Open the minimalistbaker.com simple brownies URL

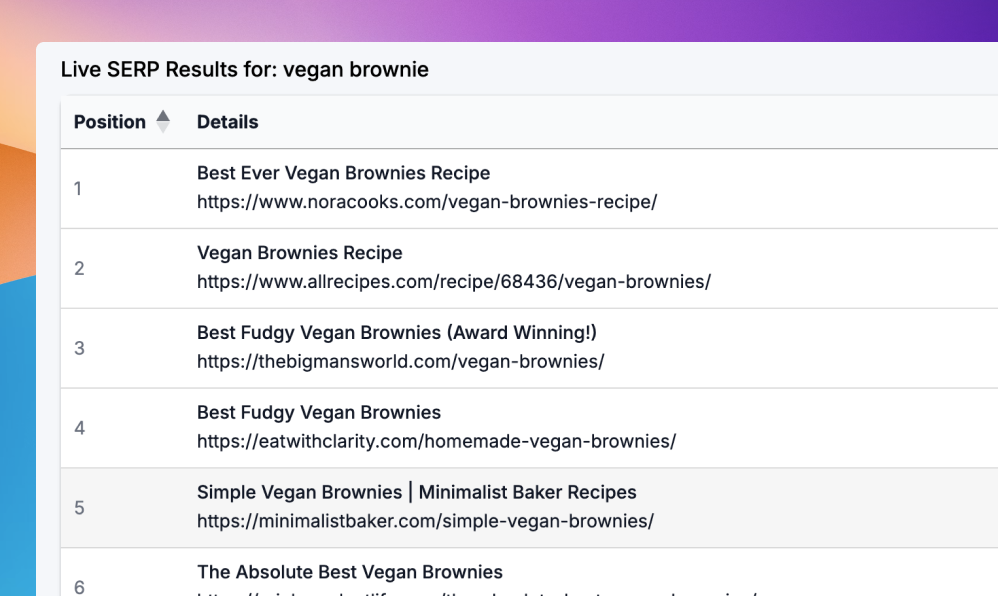coord(425,521)
